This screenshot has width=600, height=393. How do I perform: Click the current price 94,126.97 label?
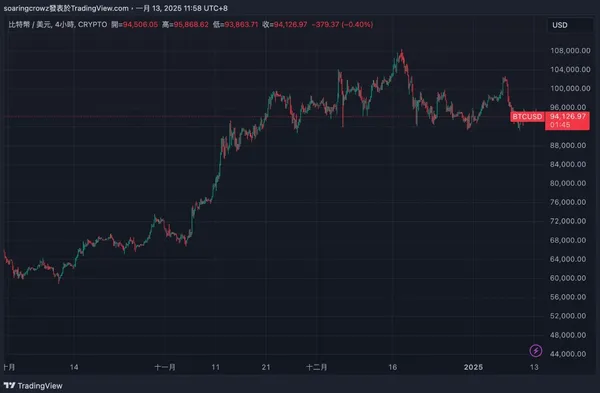[x=568, y=116]
